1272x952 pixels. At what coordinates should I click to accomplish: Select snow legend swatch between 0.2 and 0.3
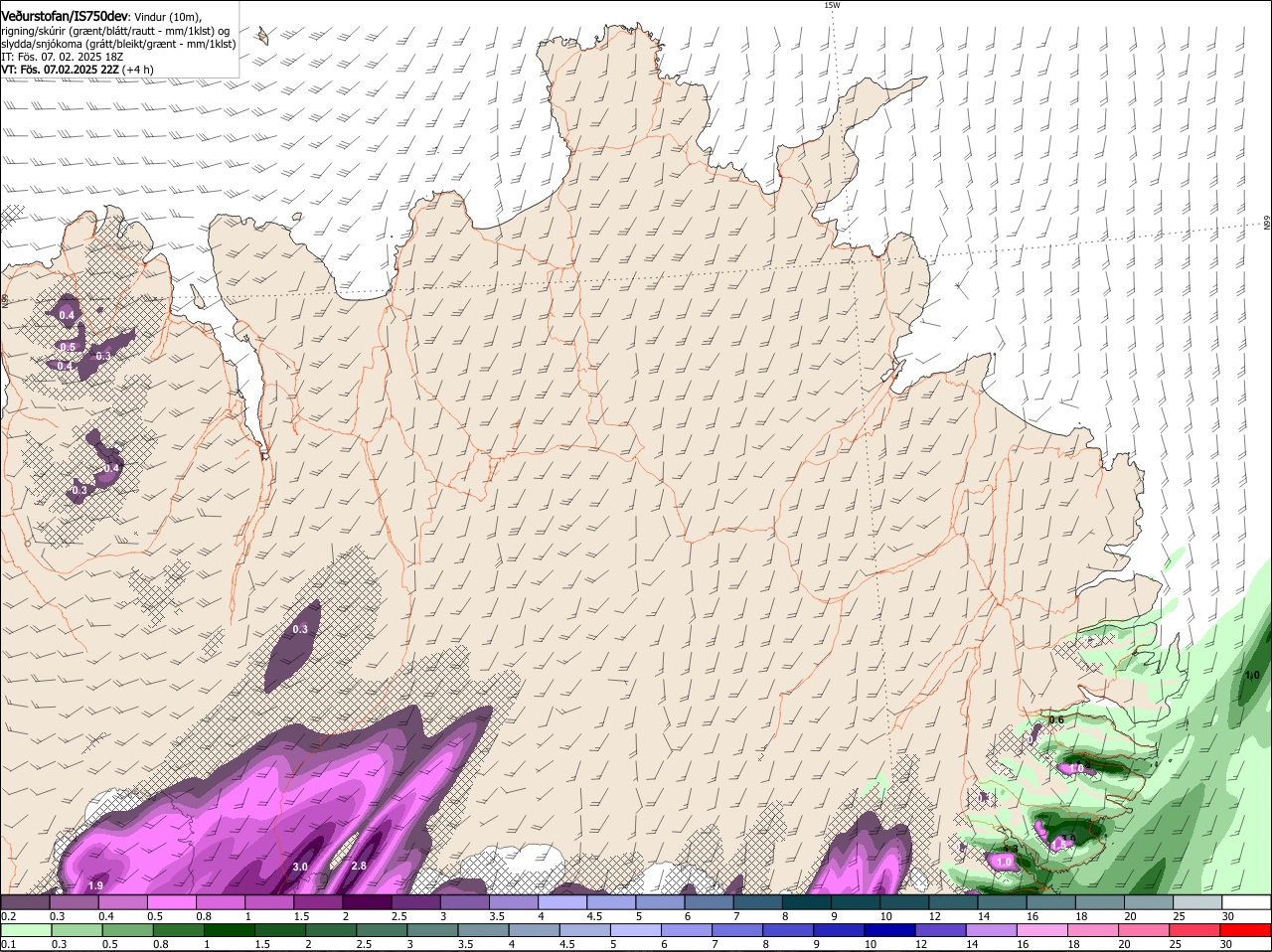(25, 902)
